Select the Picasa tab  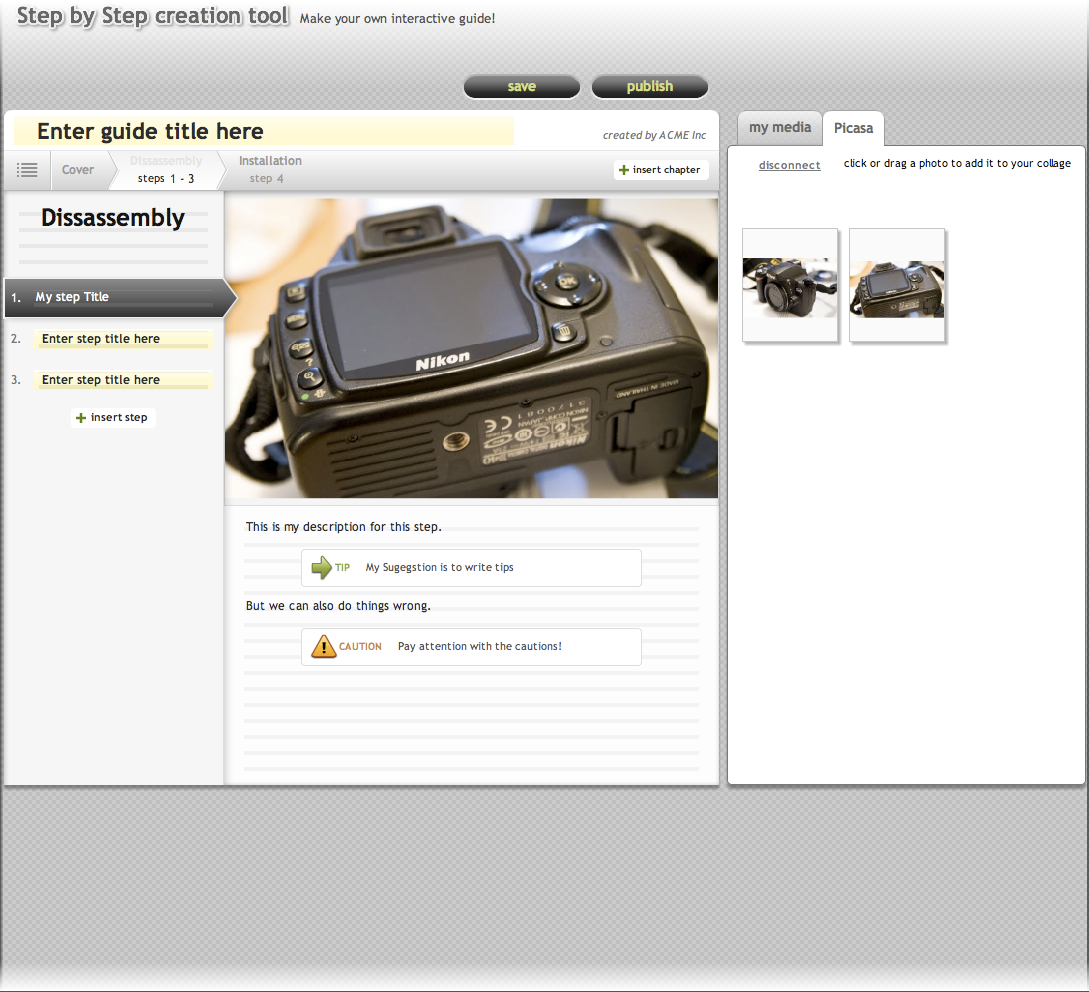(x=854, y=129)
